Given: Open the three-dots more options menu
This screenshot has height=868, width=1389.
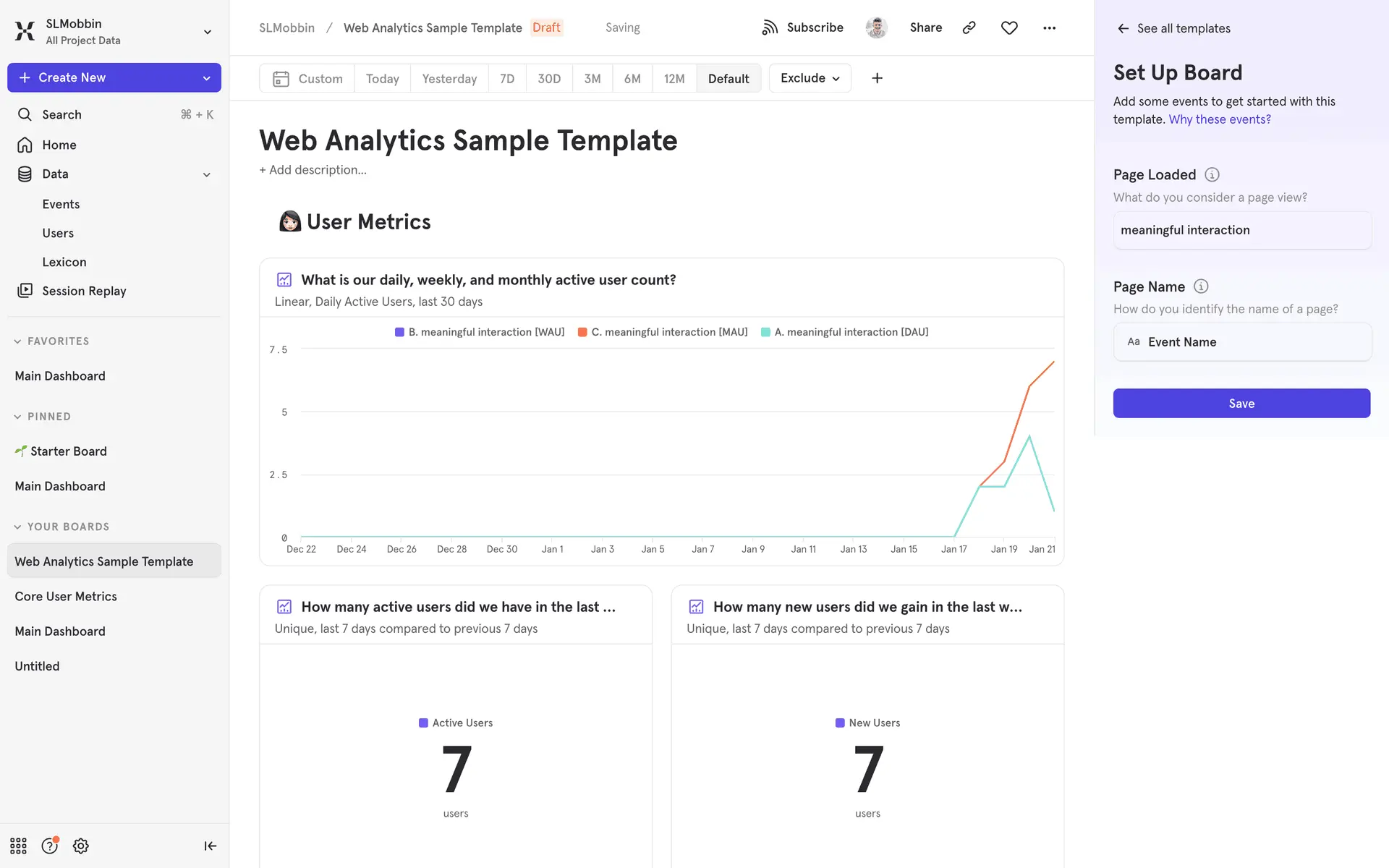Looking at the screenshot, I should pyautogui.click(x=1049, y=27).
